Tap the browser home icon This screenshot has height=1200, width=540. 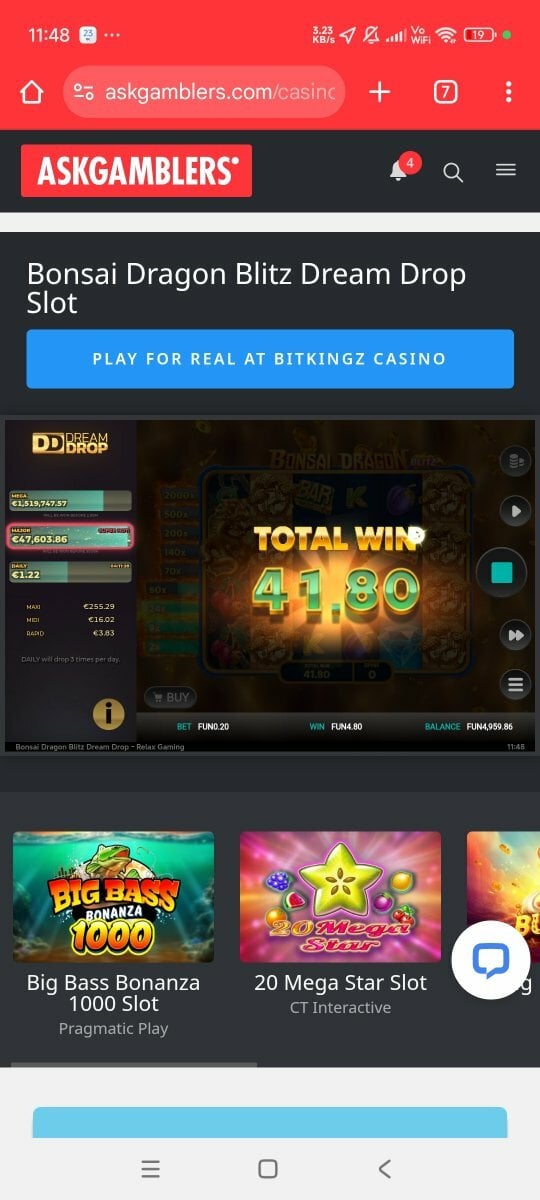[x=32, y=92]
